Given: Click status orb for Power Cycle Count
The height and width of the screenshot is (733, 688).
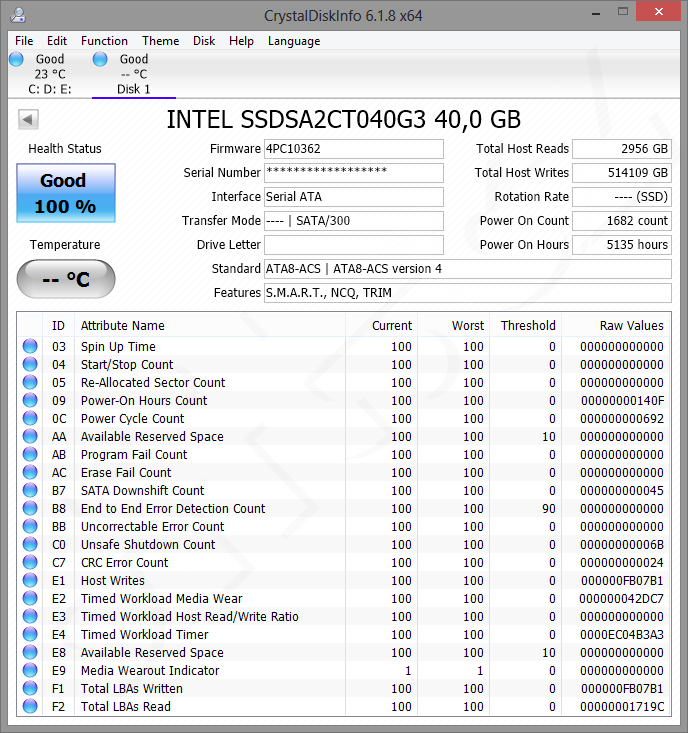Looking at the screenshot, I should pos(30,418).
